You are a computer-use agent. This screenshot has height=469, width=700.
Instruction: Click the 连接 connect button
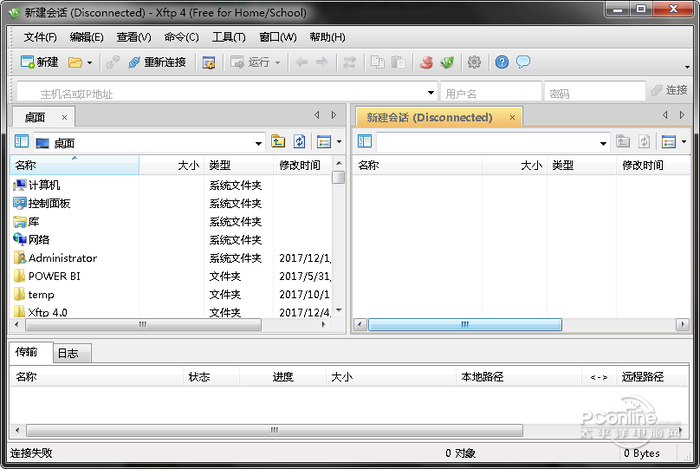tap(669, 91)
